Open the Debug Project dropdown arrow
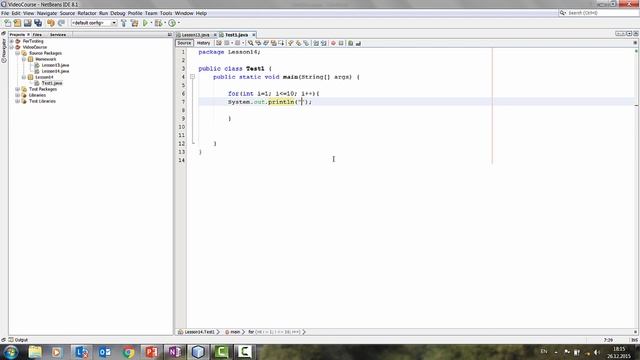The image size is (640, 360). coord(164,23)
